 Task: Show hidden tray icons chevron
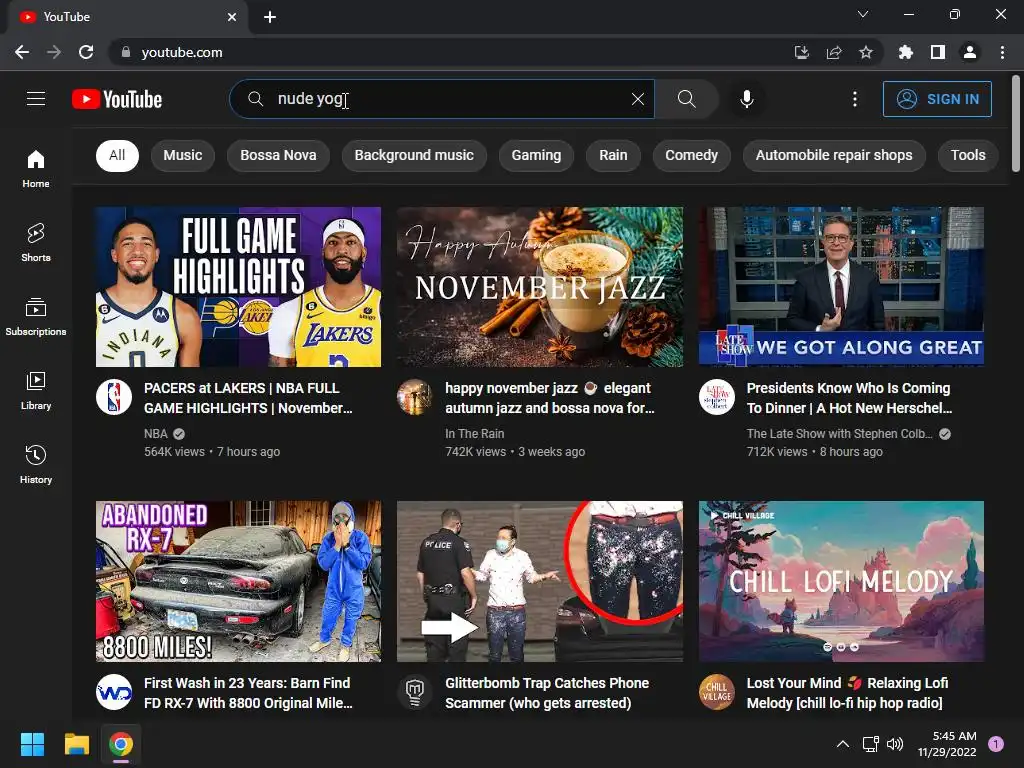[x=843, y=744]
